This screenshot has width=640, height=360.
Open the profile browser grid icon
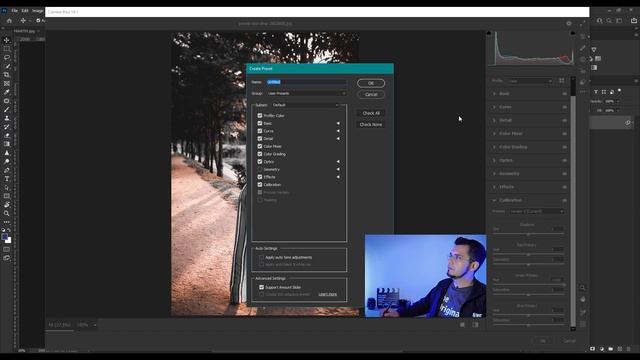[x=562, y=81]
